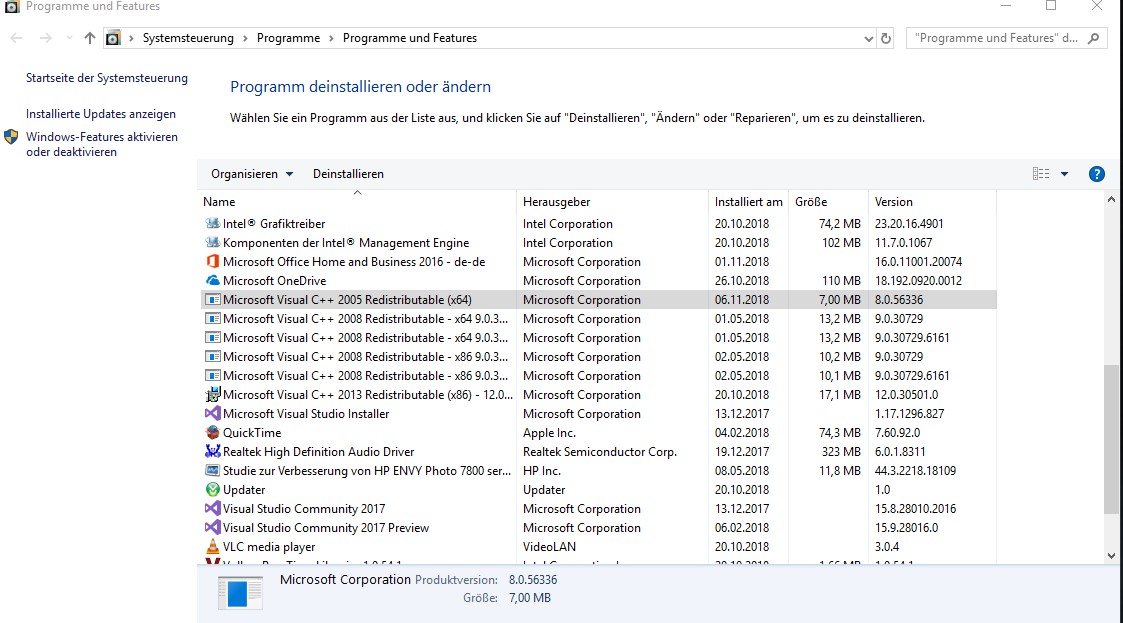Click the Updater program icon

212,490
